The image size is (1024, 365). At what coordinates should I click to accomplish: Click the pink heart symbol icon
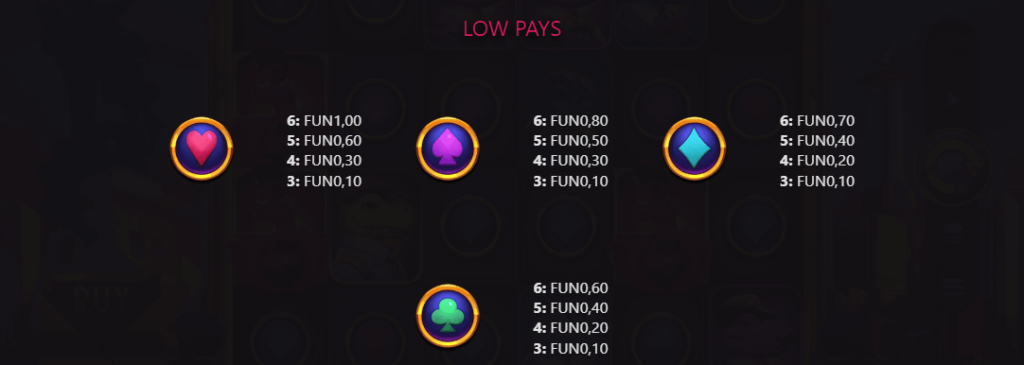coord(201,148)
